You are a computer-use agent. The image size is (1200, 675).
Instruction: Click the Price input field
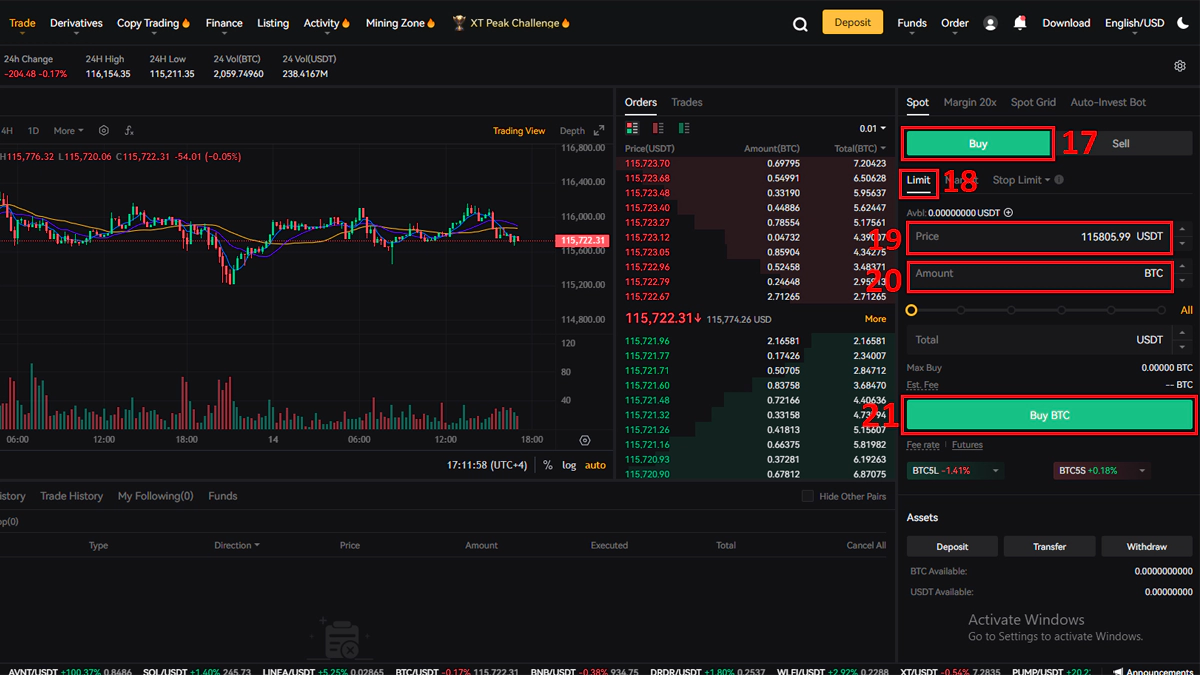1039,237
